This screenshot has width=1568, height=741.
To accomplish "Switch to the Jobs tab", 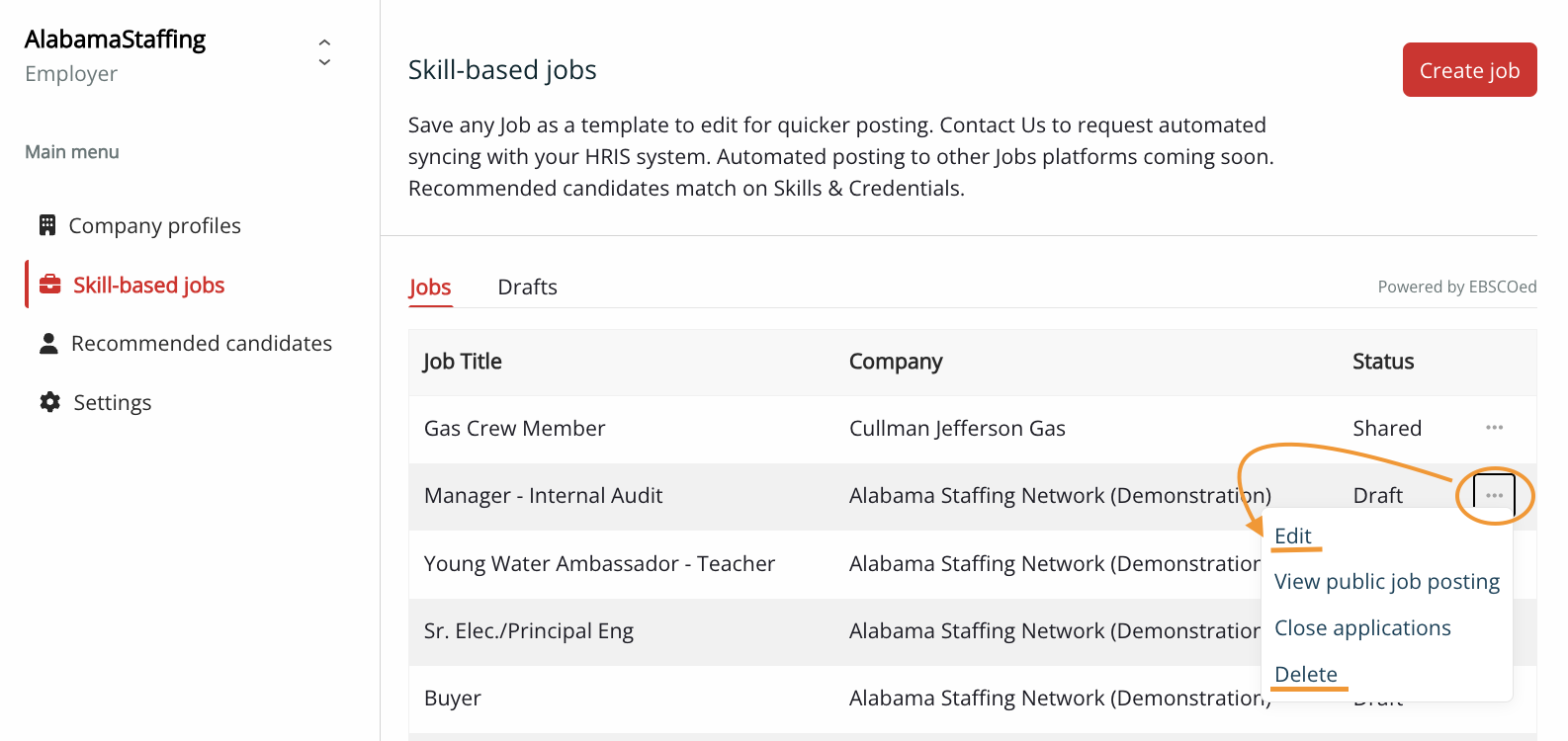I will 430,288.
